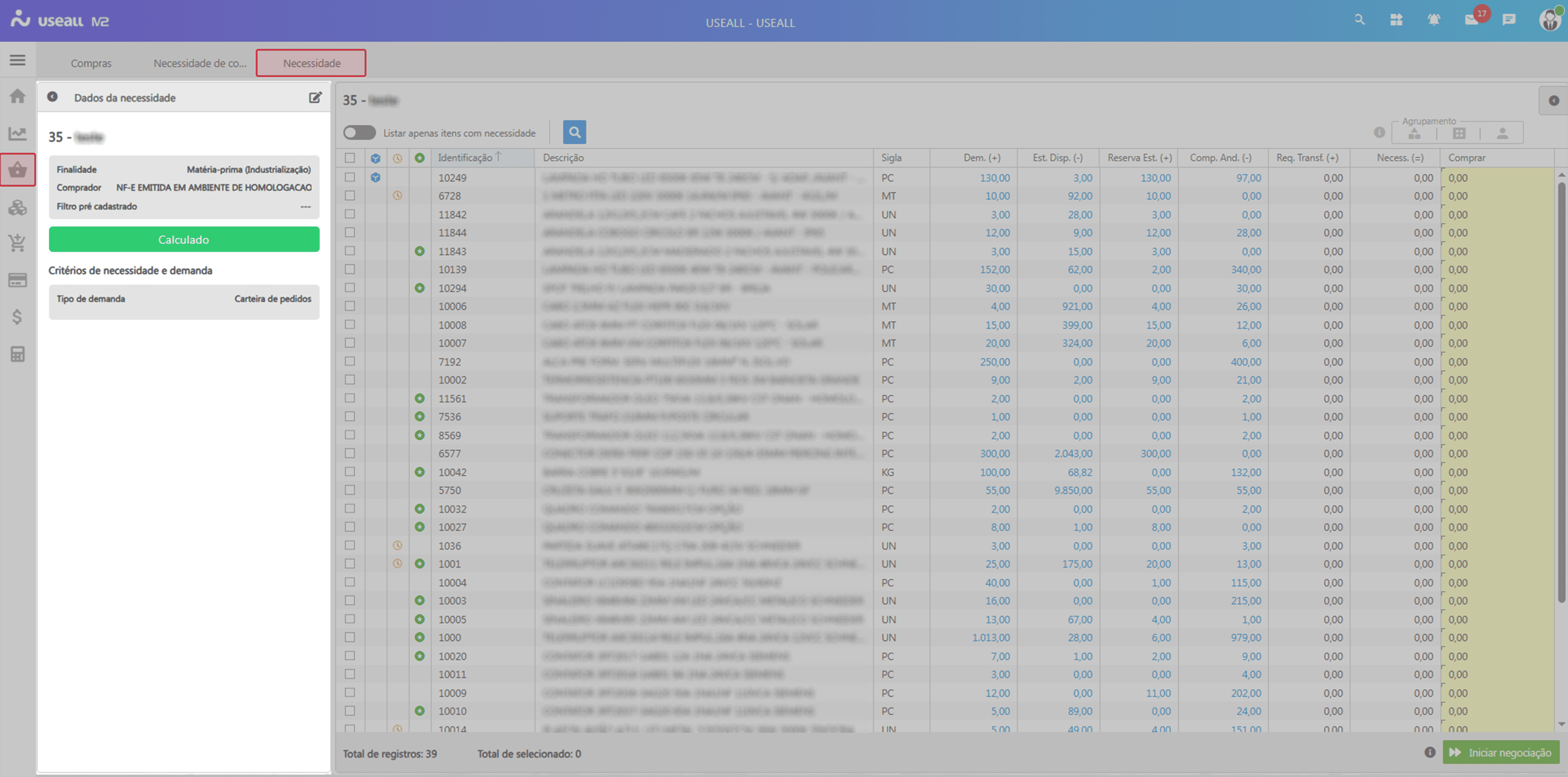
Task: Check the box for item 10249
Action: pyautogui.click(x=350, y=177)
